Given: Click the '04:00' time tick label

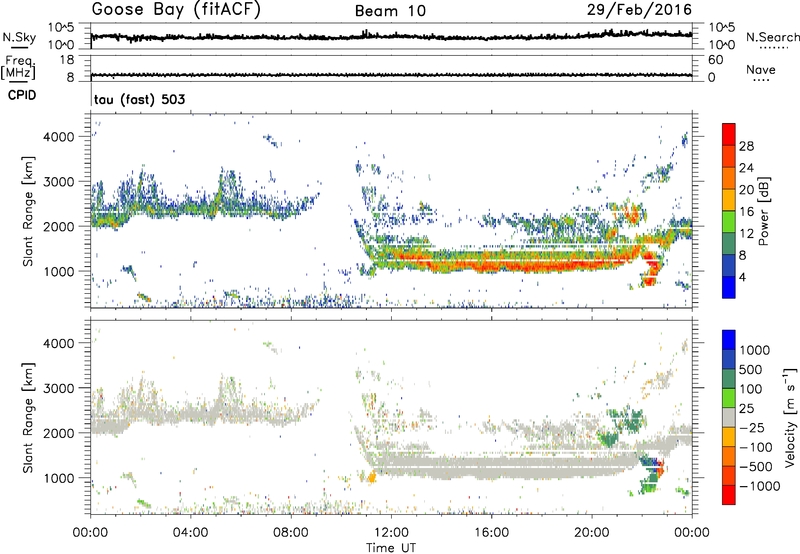Looking at the screenshot, I should point(191,533).
